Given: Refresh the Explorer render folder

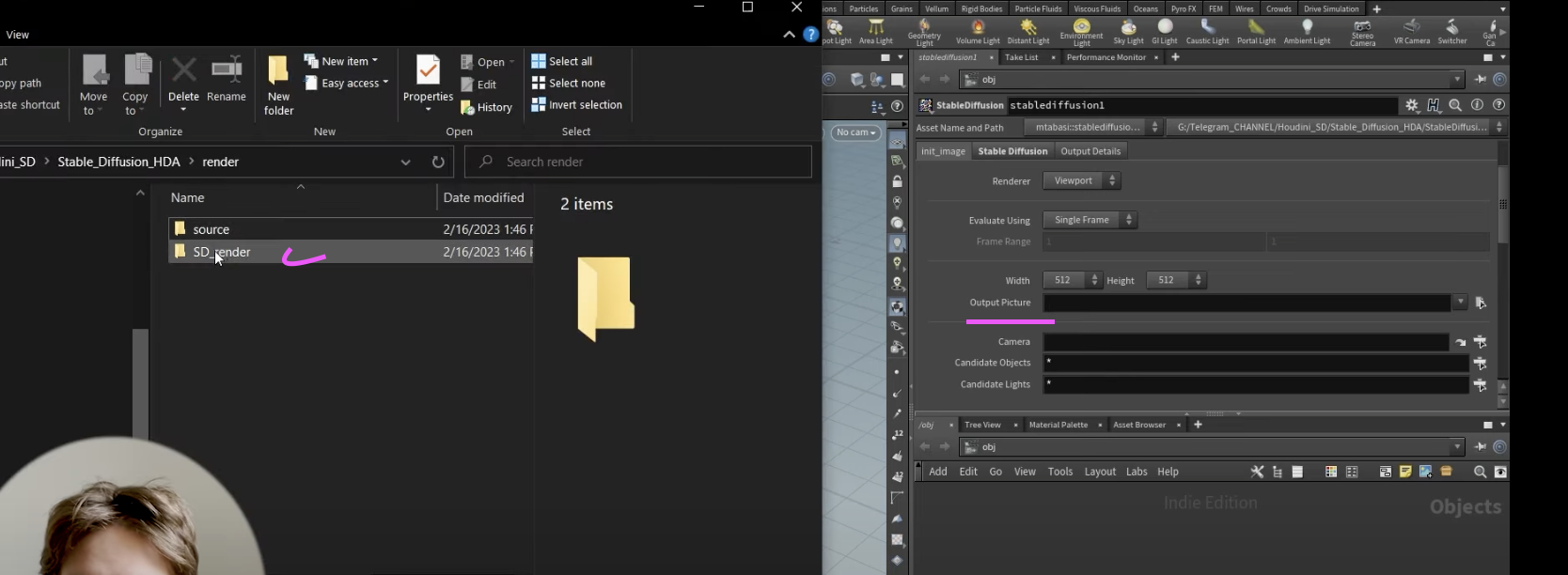Looking at the screenshot, I should (438, 162).
